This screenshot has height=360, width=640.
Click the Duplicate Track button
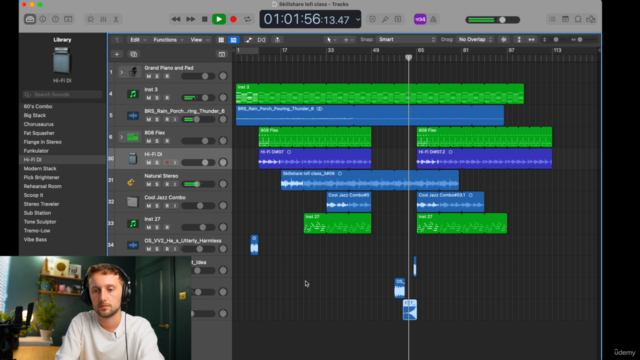coord(133,54)
